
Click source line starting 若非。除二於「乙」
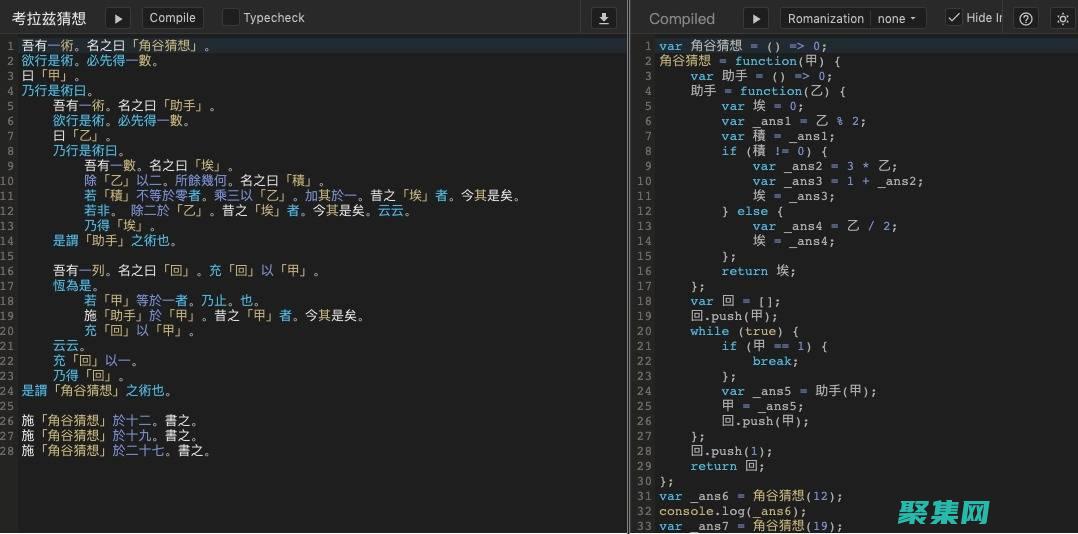point(248,211)
